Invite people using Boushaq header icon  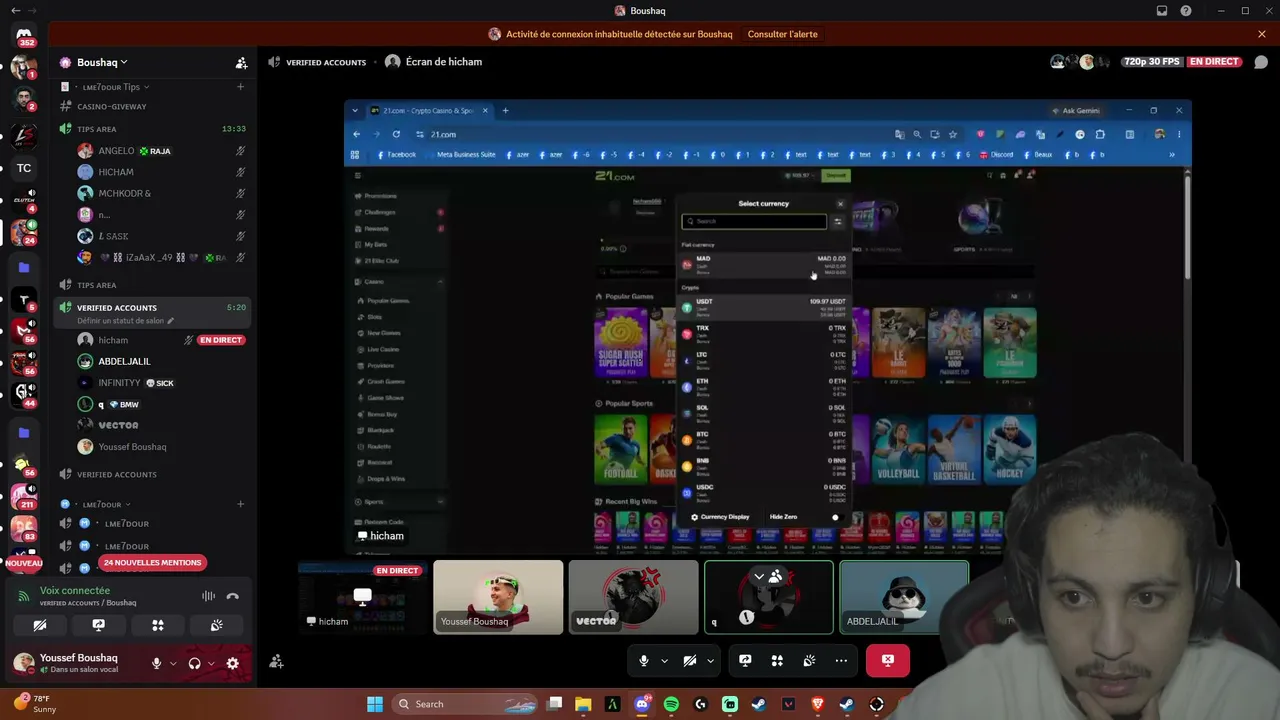point(241,62)
